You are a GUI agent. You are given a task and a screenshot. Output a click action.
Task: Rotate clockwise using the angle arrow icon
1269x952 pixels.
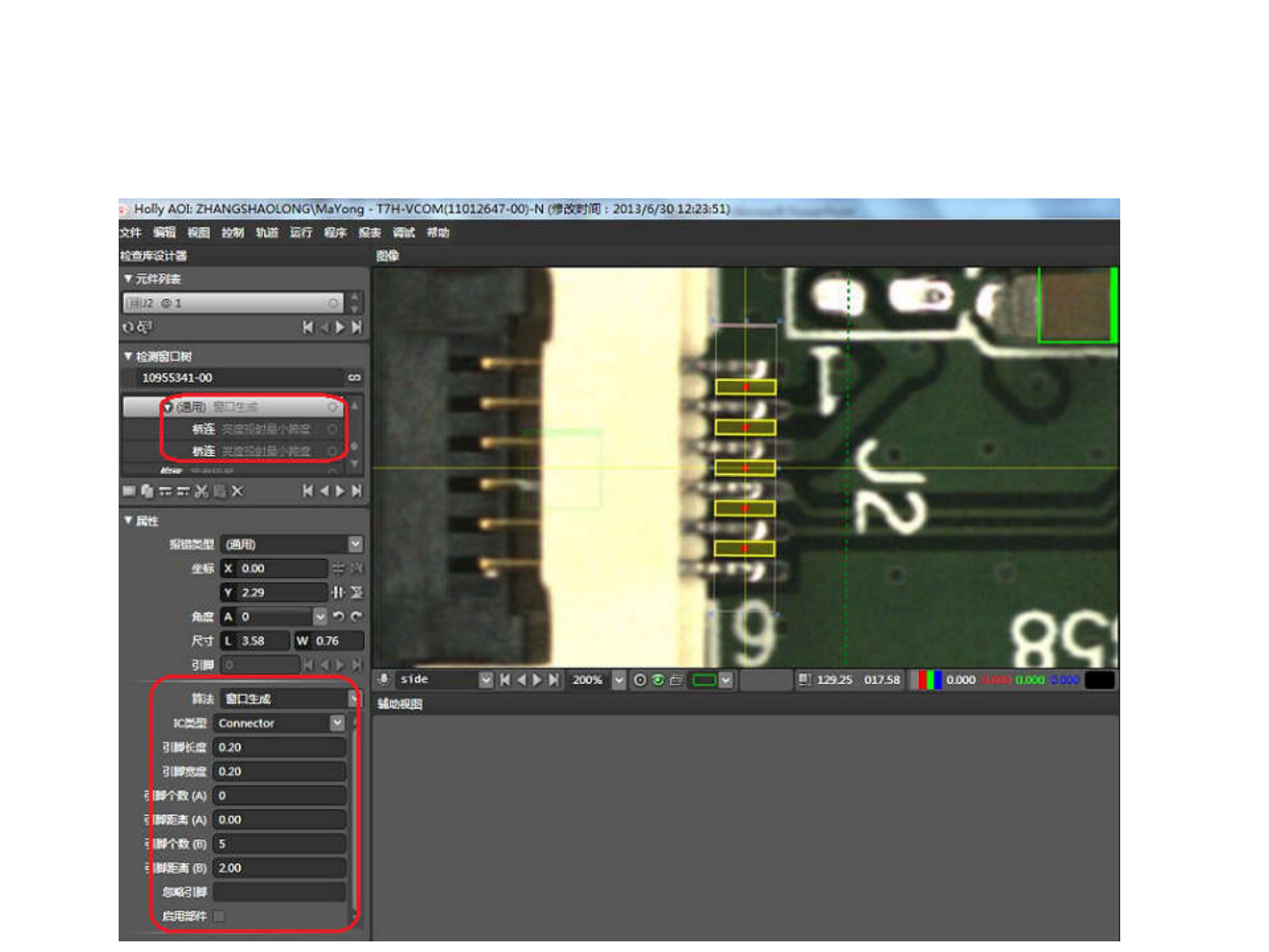coord(356,616)
